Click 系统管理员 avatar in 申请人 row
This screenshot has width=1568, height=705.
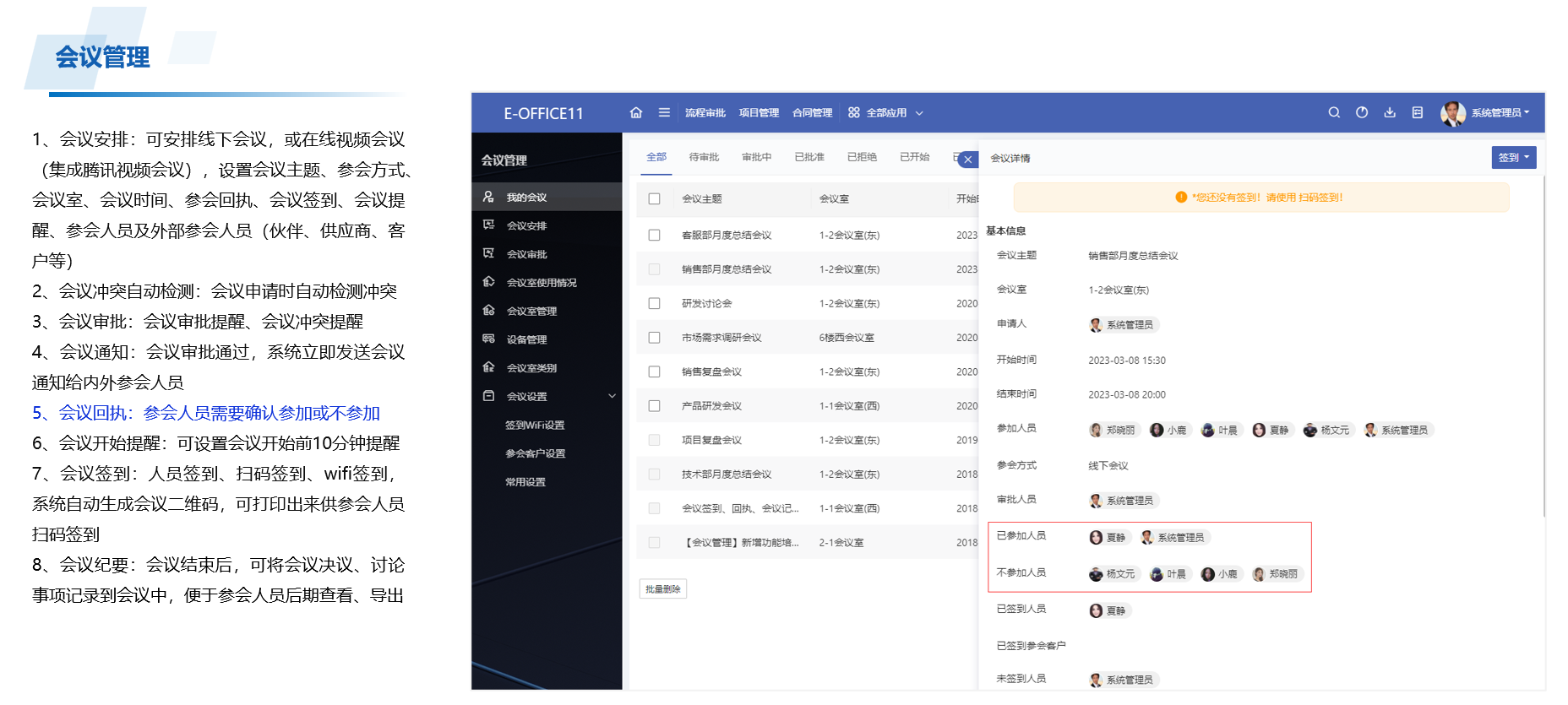(1096, 325)
